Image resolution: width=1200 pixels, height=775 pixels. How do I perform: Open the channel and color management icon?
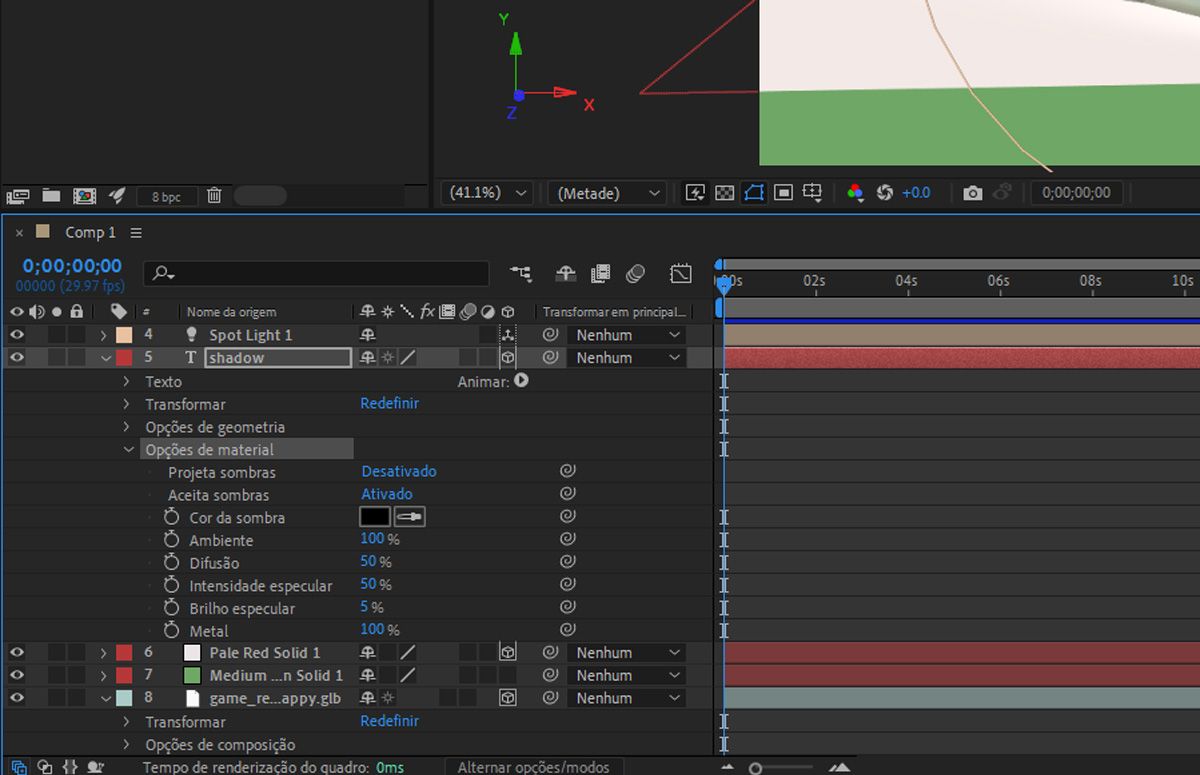click(855, 193)
